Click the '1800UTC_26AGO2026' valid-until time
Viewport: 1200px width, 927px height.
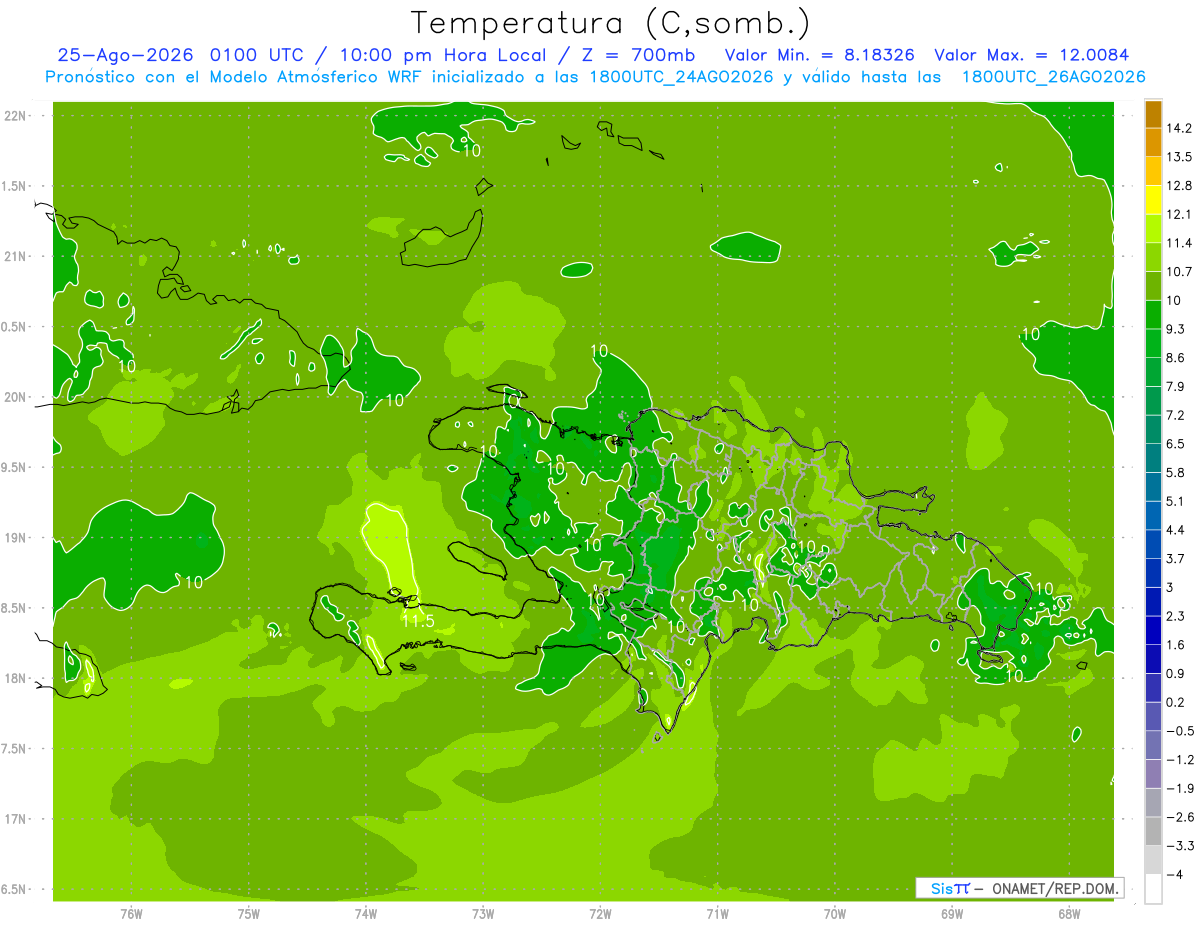click(1053, 77)
